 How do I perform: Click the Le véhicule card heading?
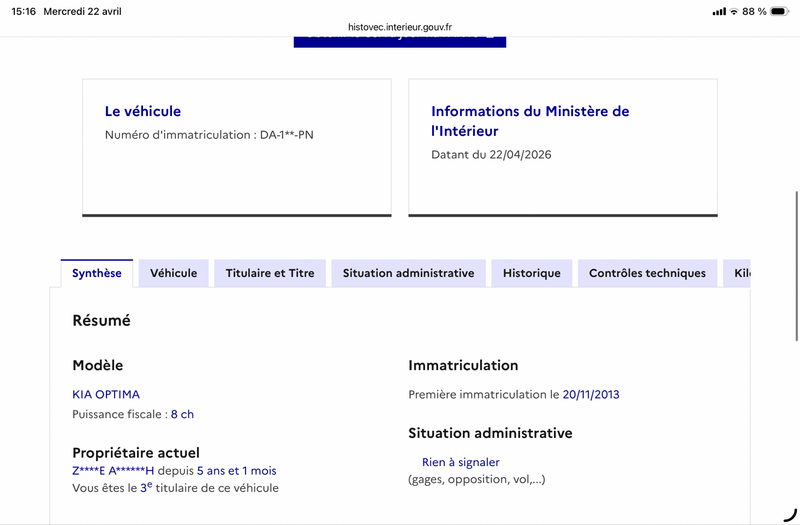(x=143, y=111)
